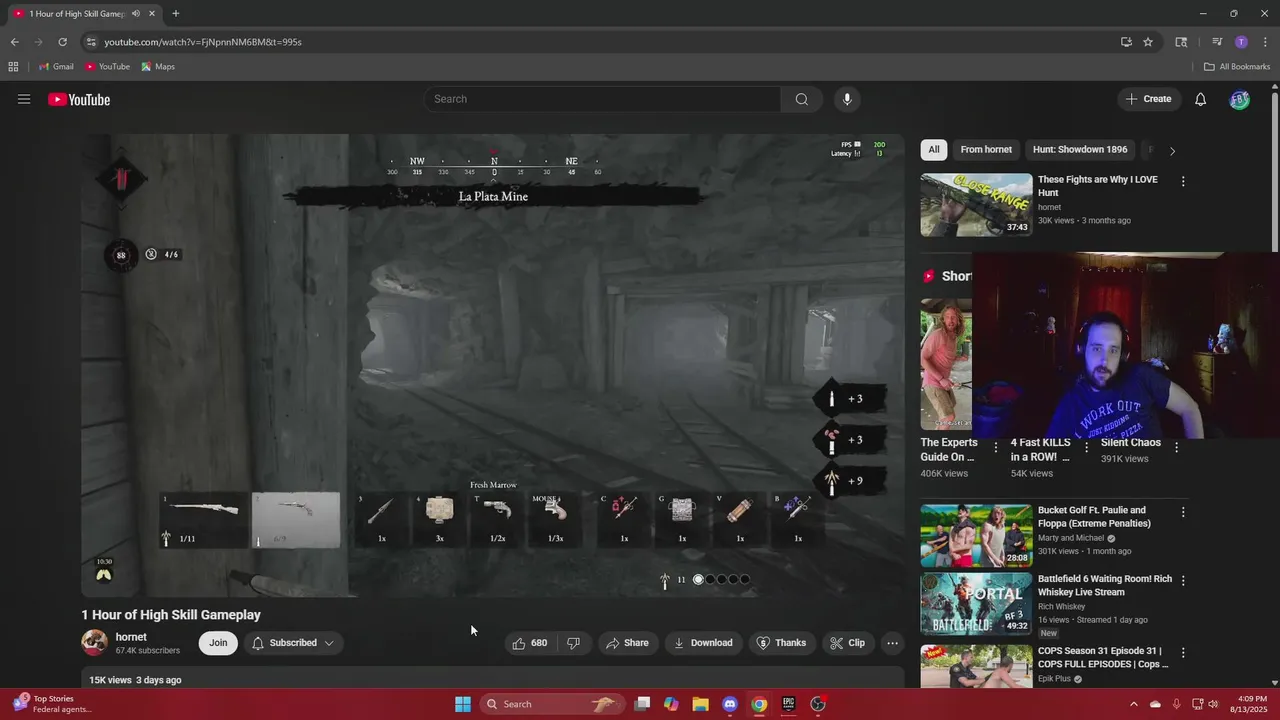This screenshot has height=720, width=1280.
Task: Launch Discord from the taskbar
Action: click(730, 704)
